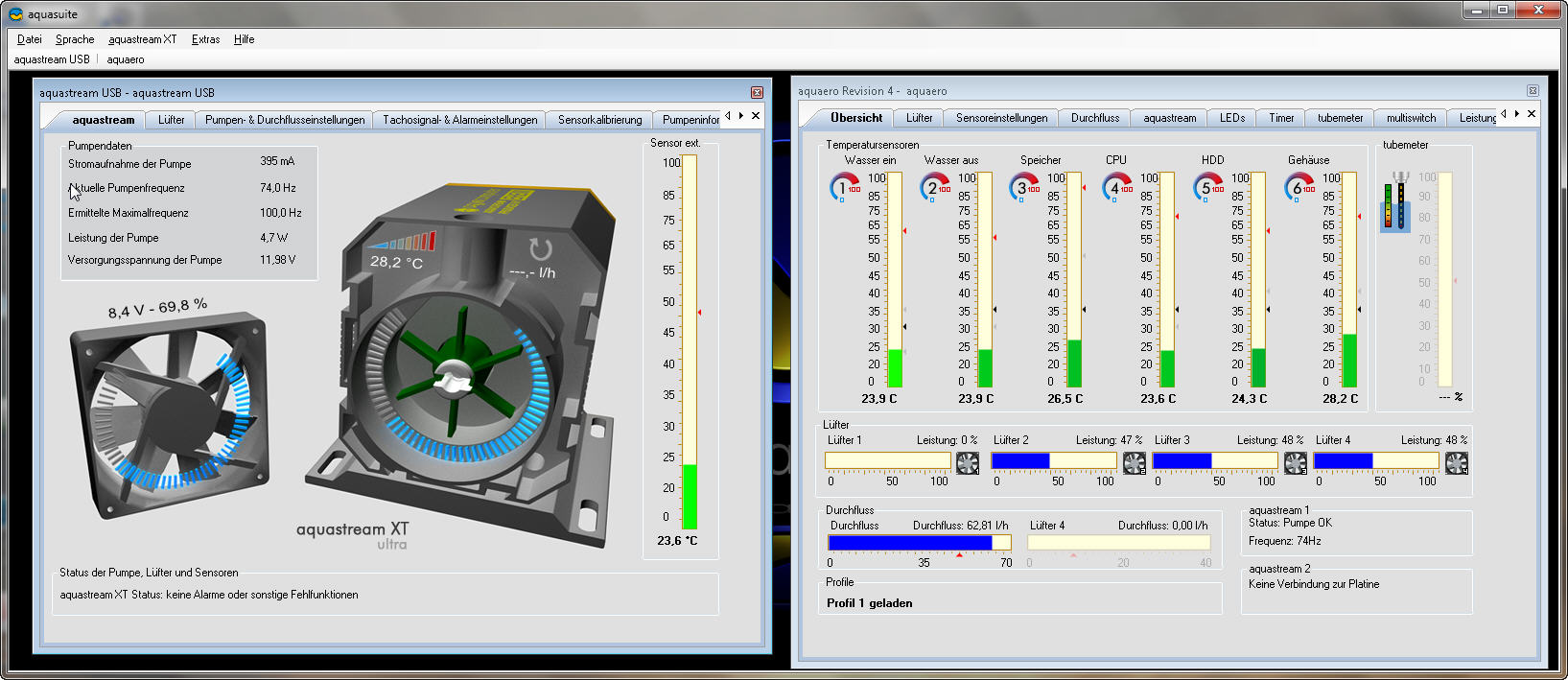The height and width of the screenshot is (680, 1568).
Task: Click the temperature gradient icon on pump
Action: (x=402, y=241)
